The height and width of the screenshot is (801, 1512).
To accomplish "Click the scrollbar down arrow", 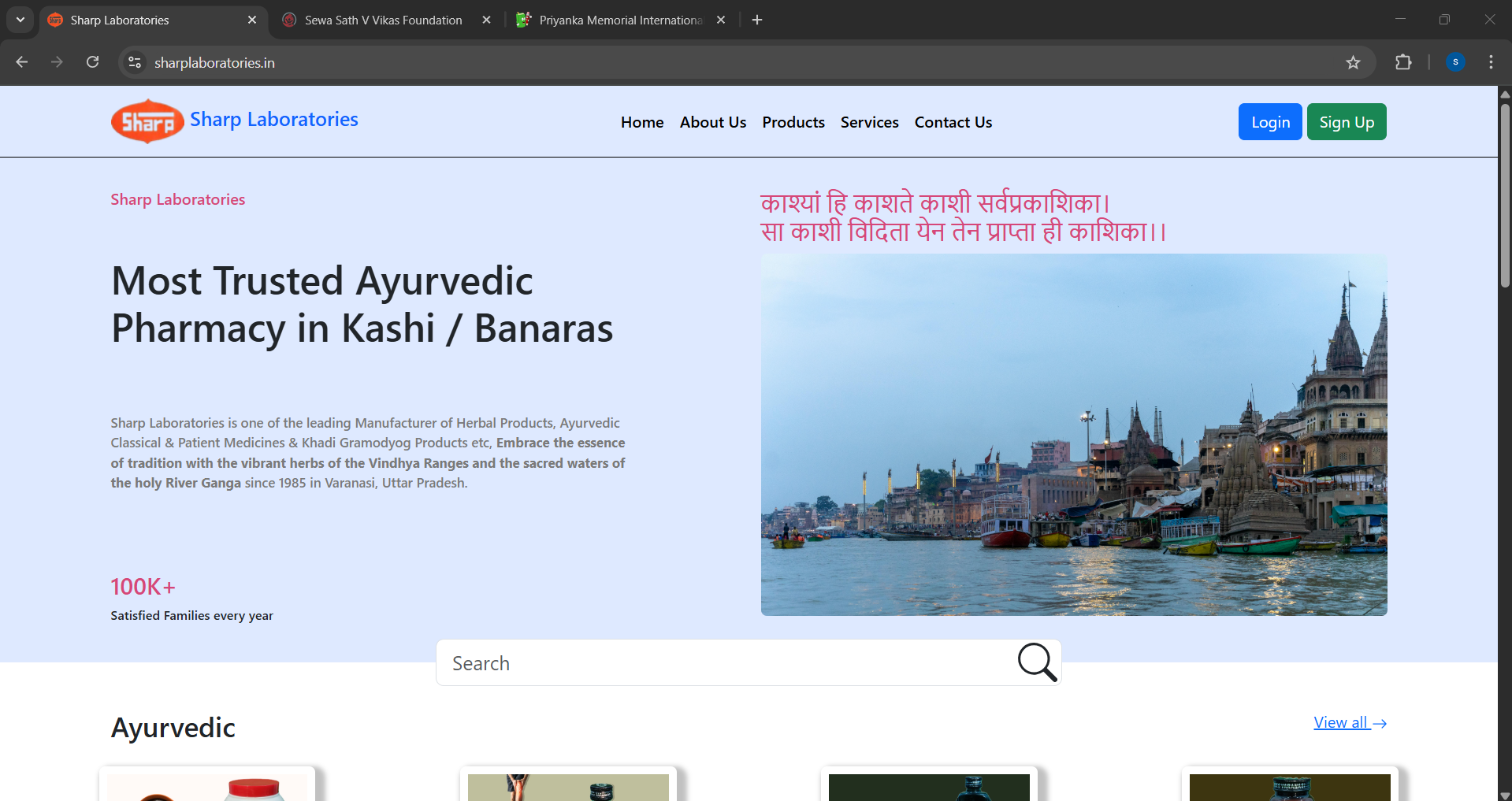I will (x=1505, y=795).
